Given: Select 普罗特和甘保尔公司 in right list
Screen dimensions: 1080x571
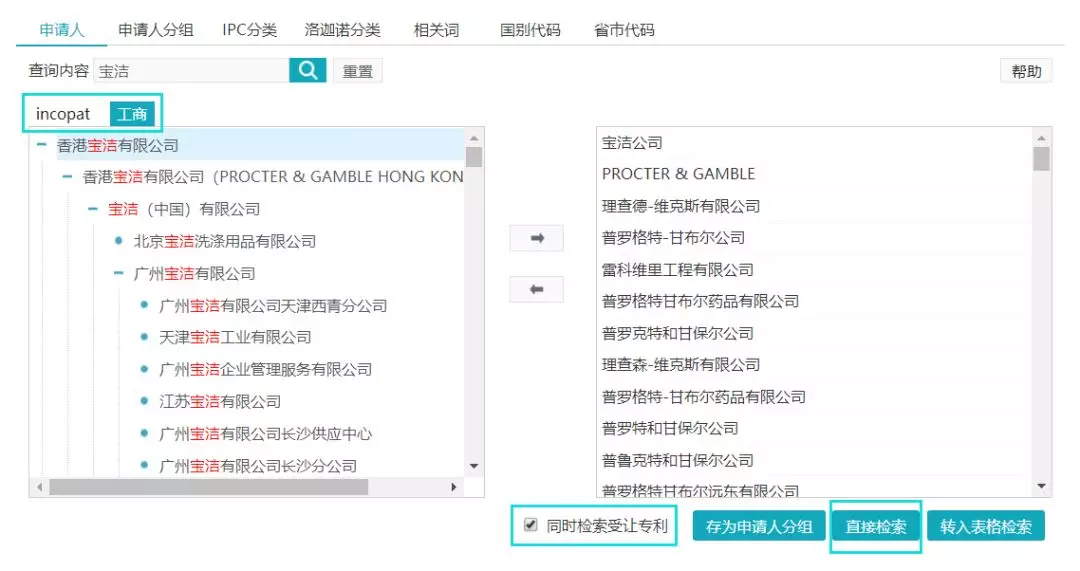Looking at the screenshot, I should coord(669,428).
